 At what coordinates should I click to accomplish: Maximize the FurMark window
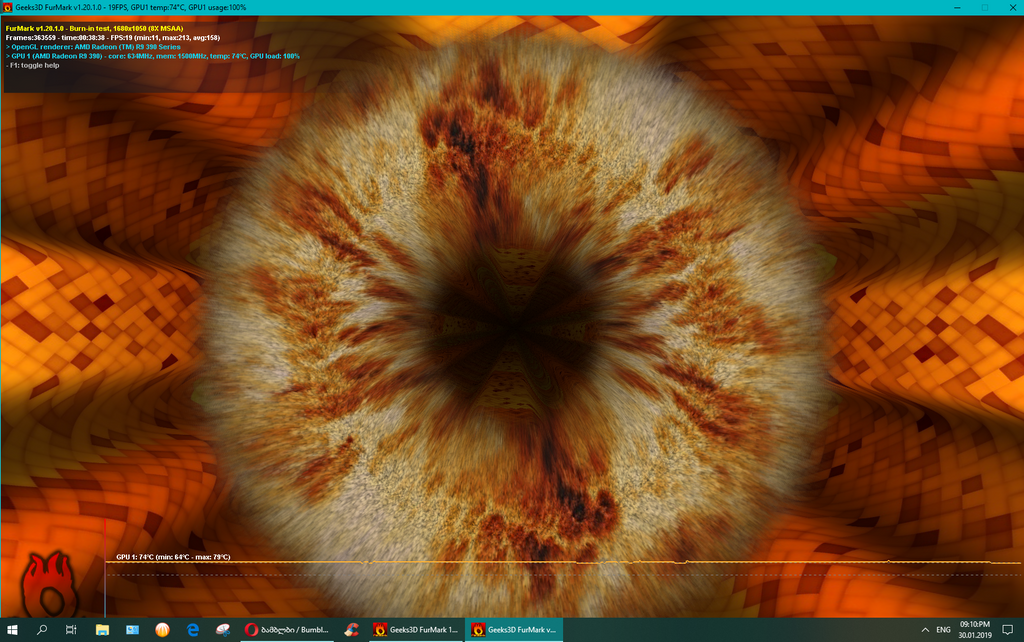[984, 7]
